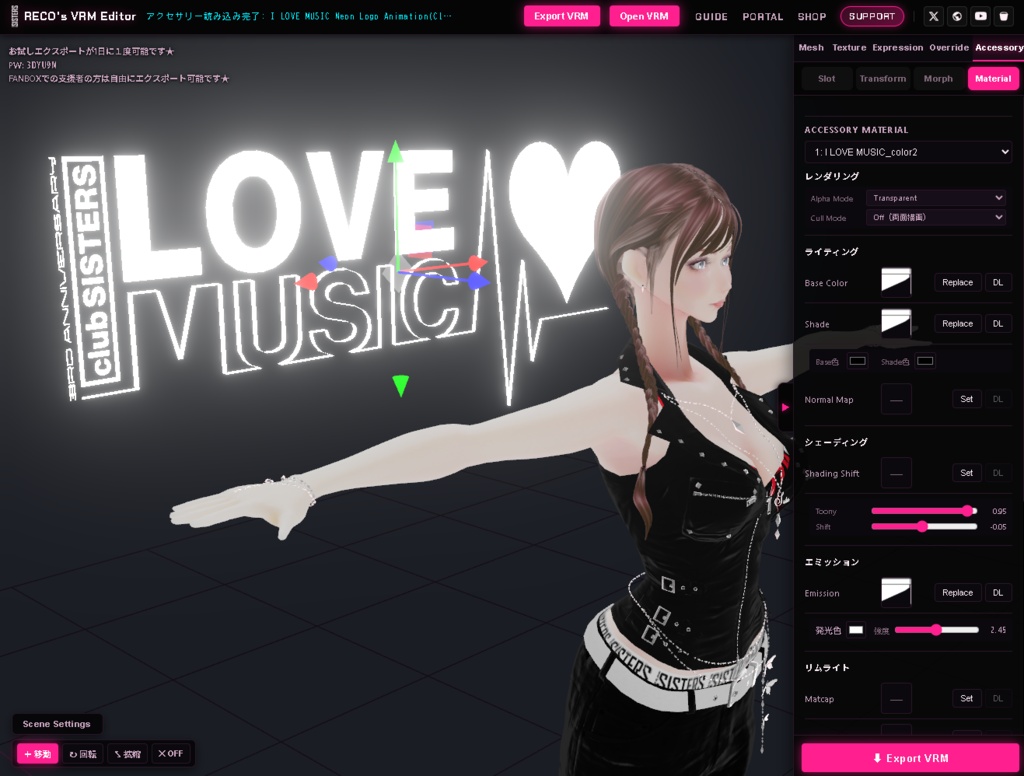Click the Emission texture thumbnail
Screen dimensions: 1024x776
point(896,592)
